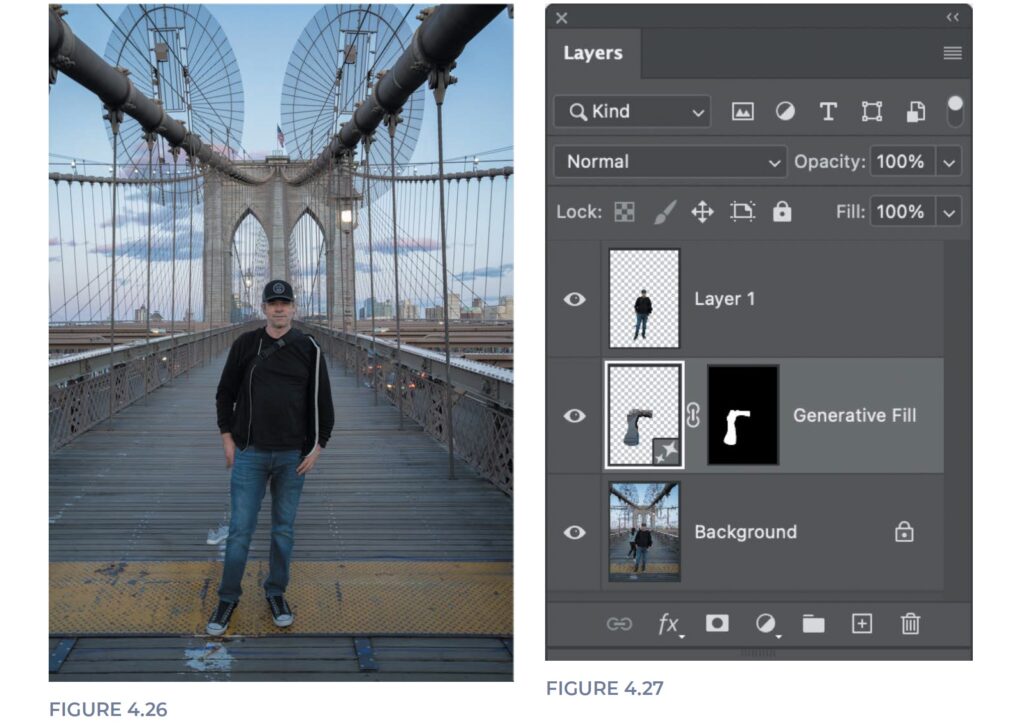The image size is (1024, 725).
Task: Filter layers by shape layers
Action: [872, 112]
